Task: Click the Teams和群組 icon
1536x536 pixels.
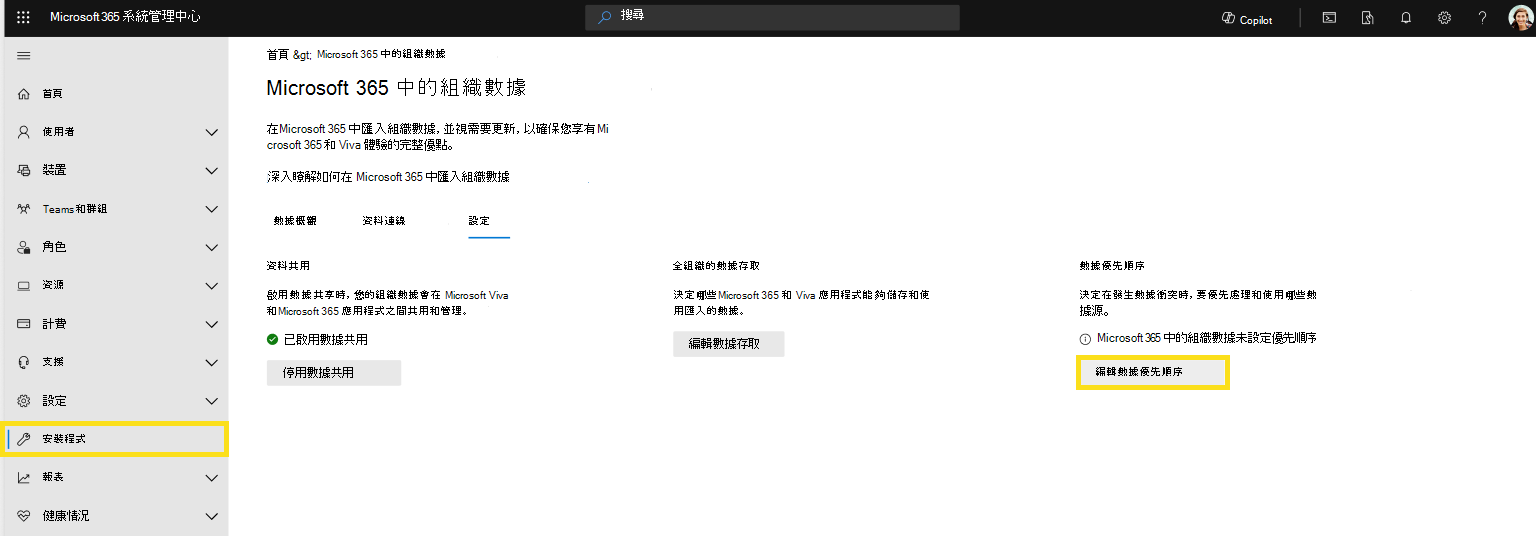Action: (24, 209)
